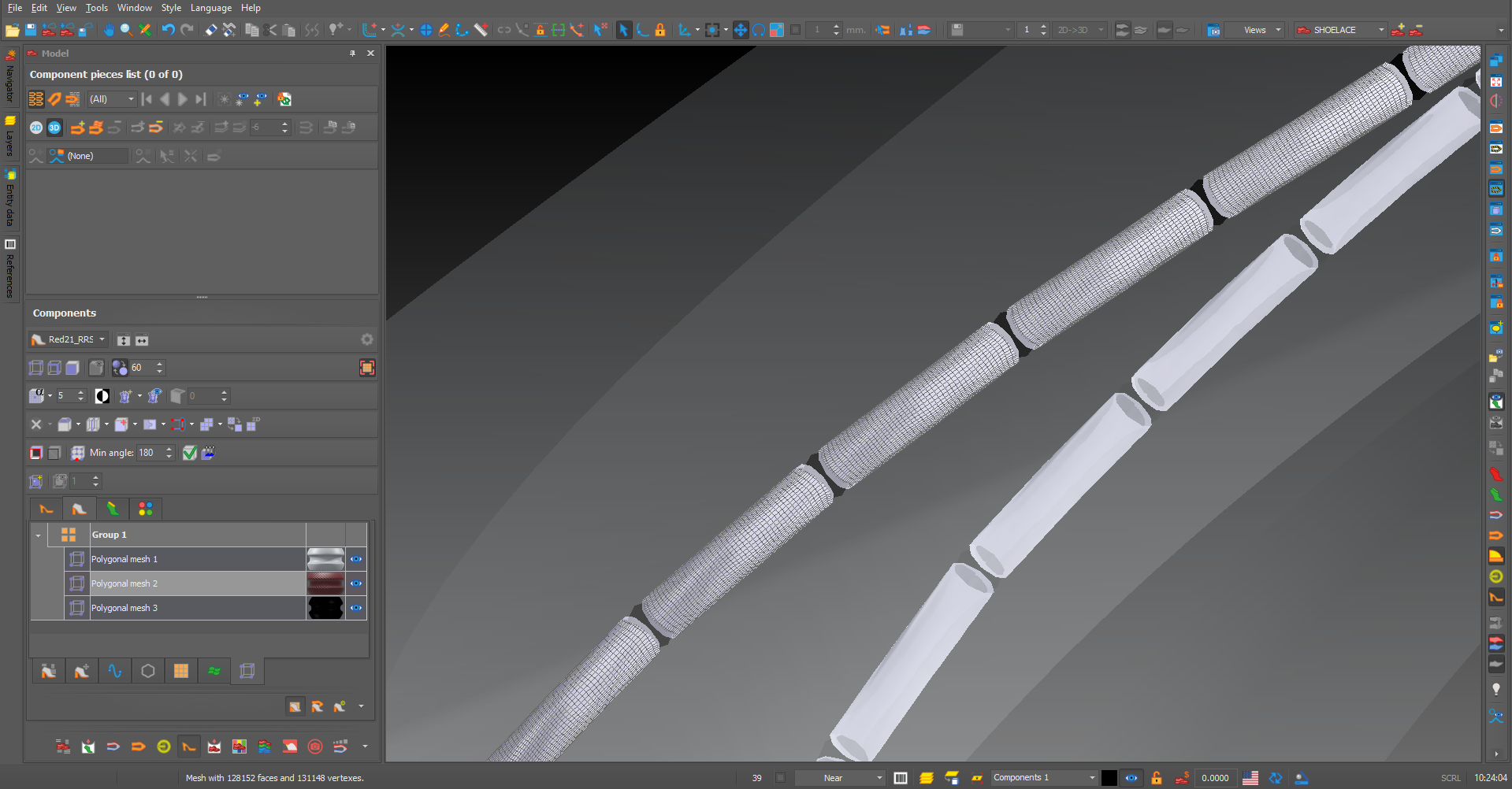Click the save floppy disk icon
This screenshot has height=789, width=1512.
[31, 30]
